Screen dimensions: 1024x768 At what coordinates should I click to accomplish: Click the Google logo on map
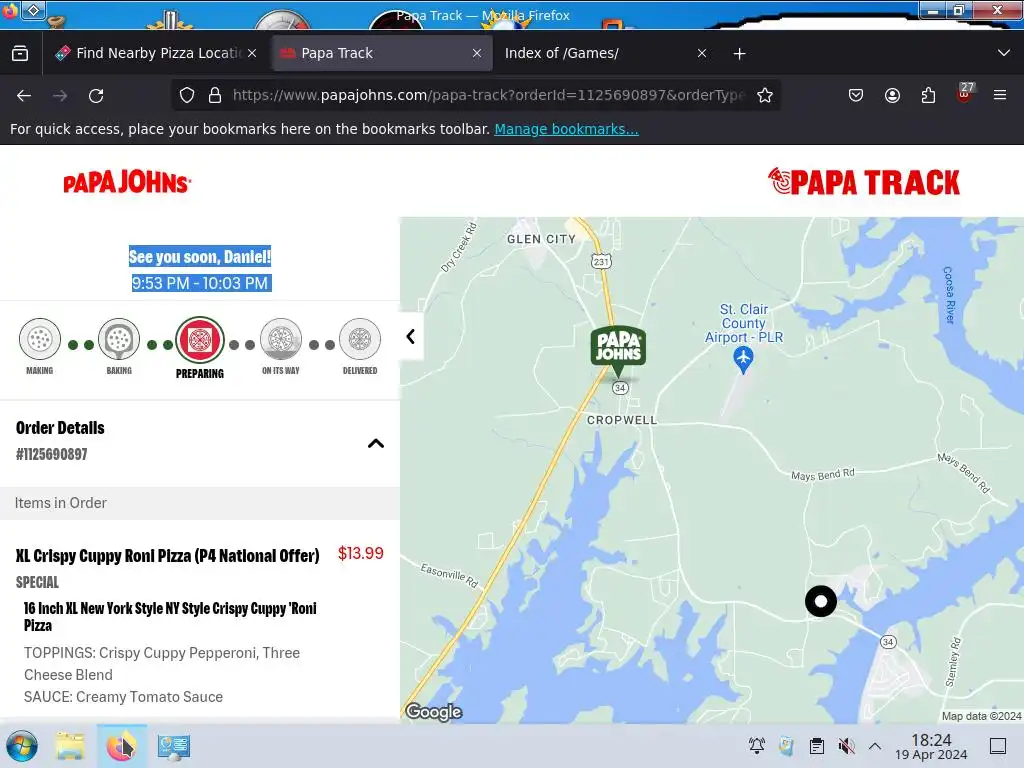click(x=434, y=711)
